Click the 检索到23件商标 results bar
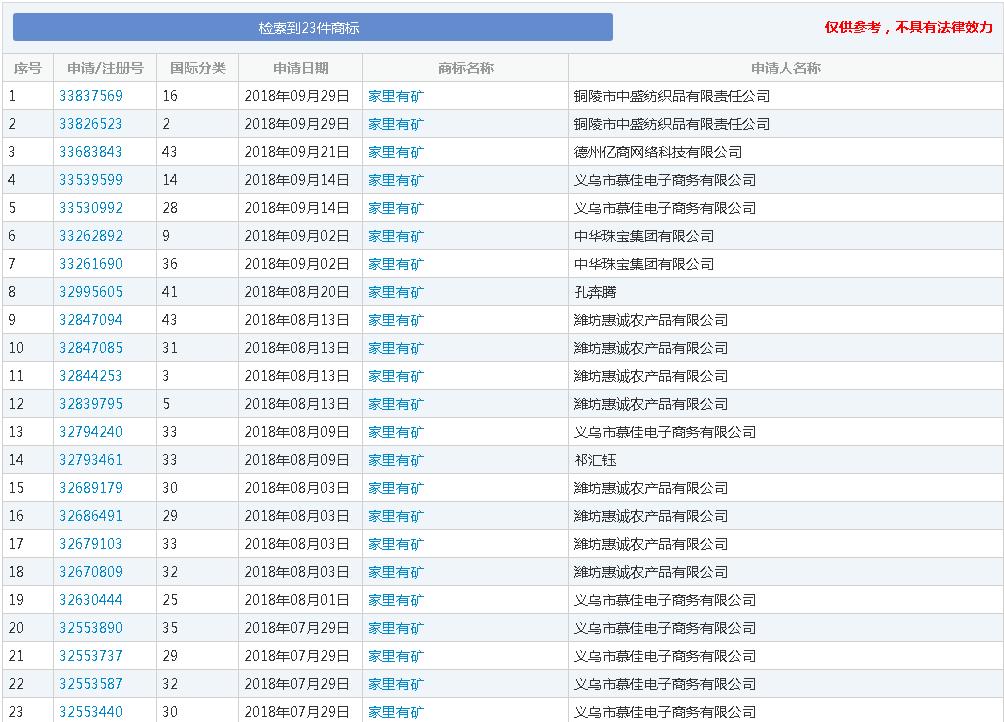 [312, 28]
